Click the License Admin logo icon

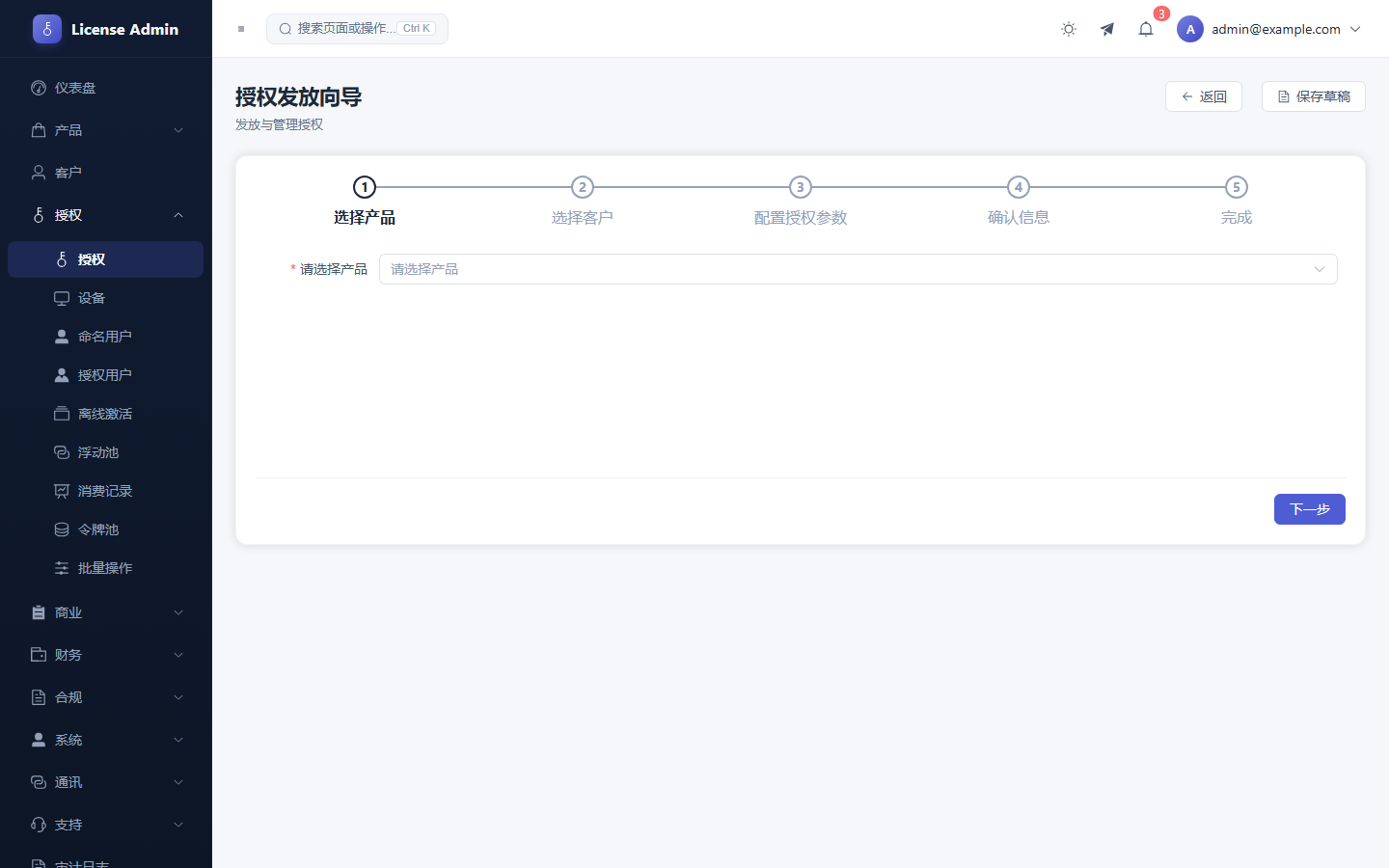point(46,29)
